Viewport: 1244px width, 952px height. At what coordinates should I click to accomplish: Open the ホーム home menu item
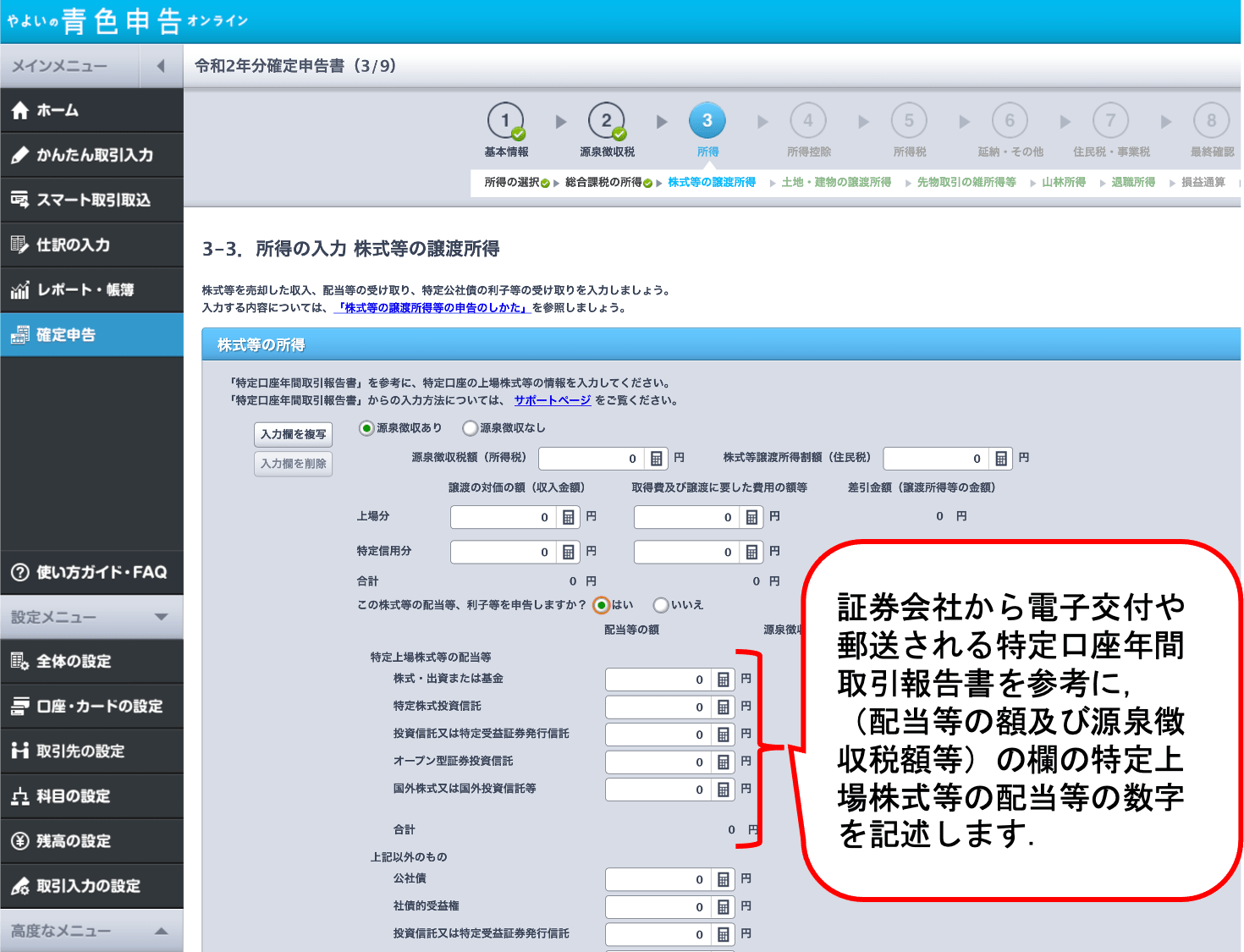(x=91, y=110)
